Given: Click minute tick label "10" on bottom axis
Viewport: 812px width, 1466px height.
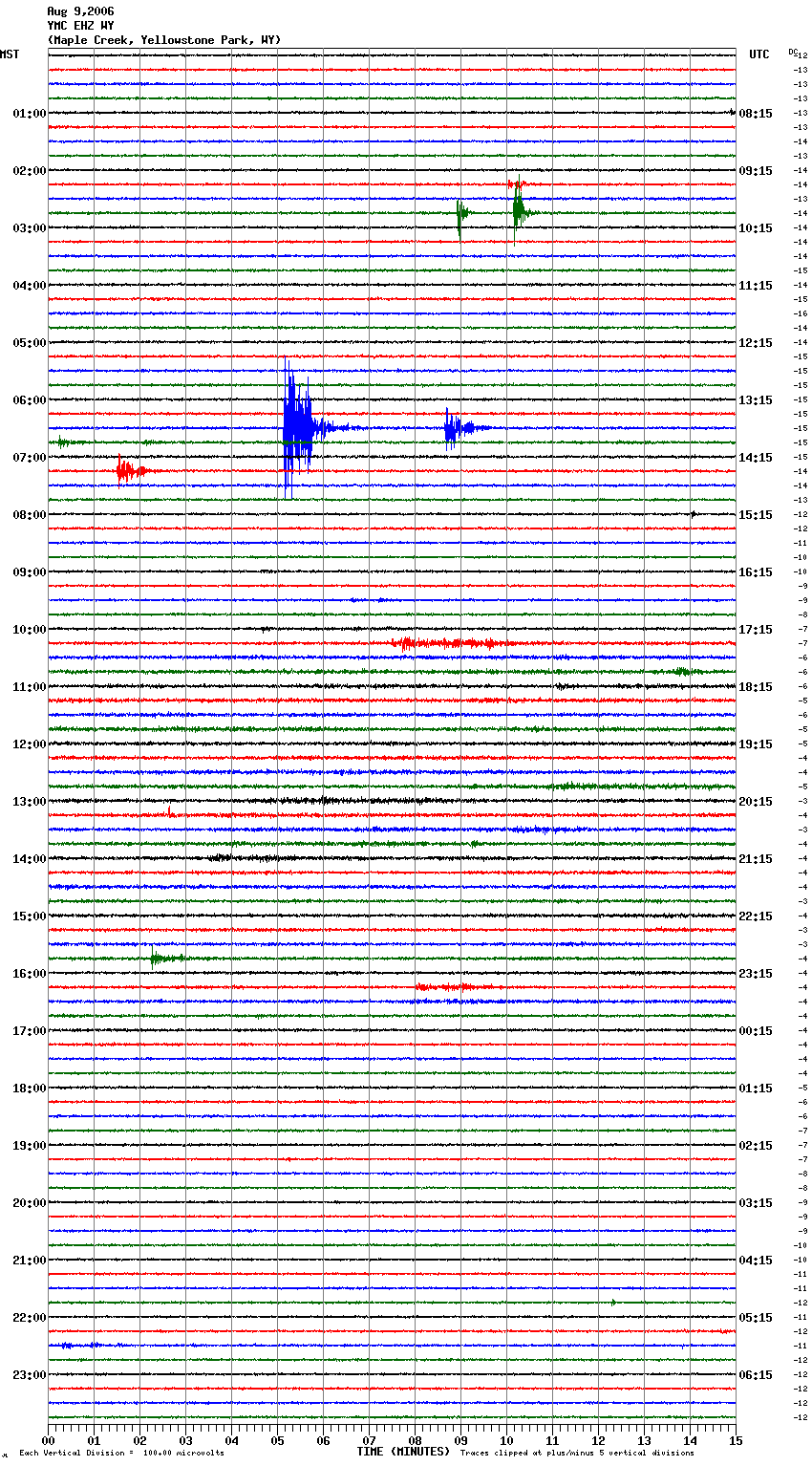Looking at the screenshot, I should (506, 1440).
